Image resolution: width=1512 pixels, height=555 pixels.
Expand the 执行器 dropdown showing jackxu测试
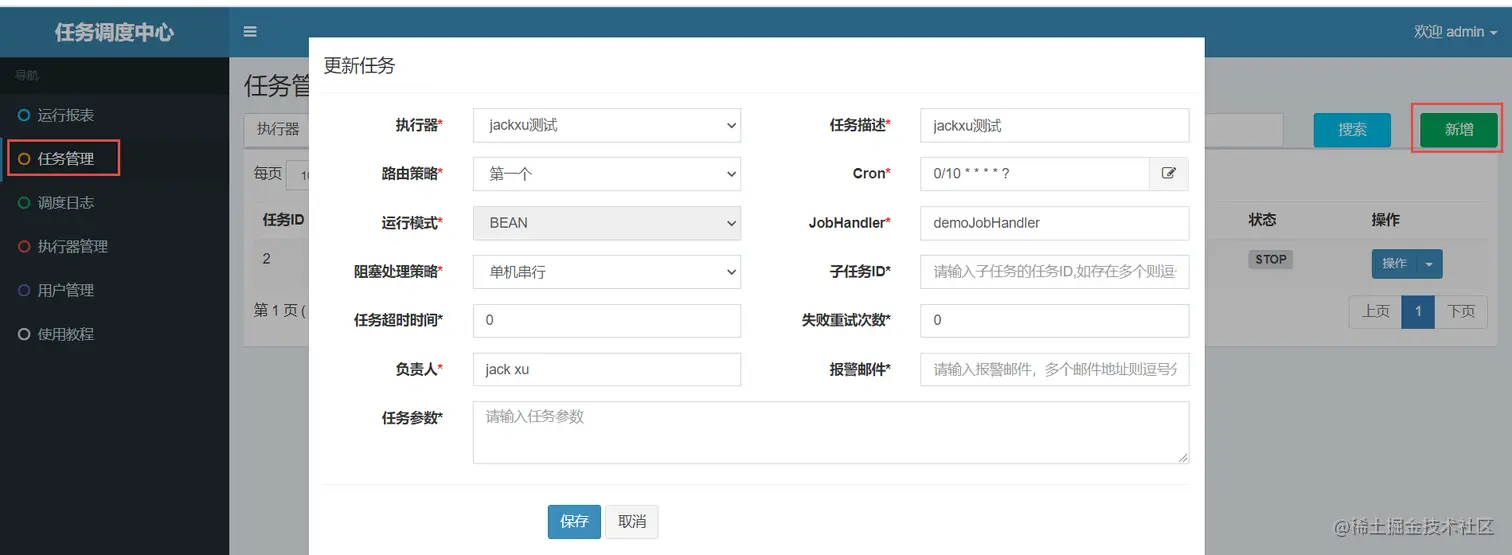point(607,125)
